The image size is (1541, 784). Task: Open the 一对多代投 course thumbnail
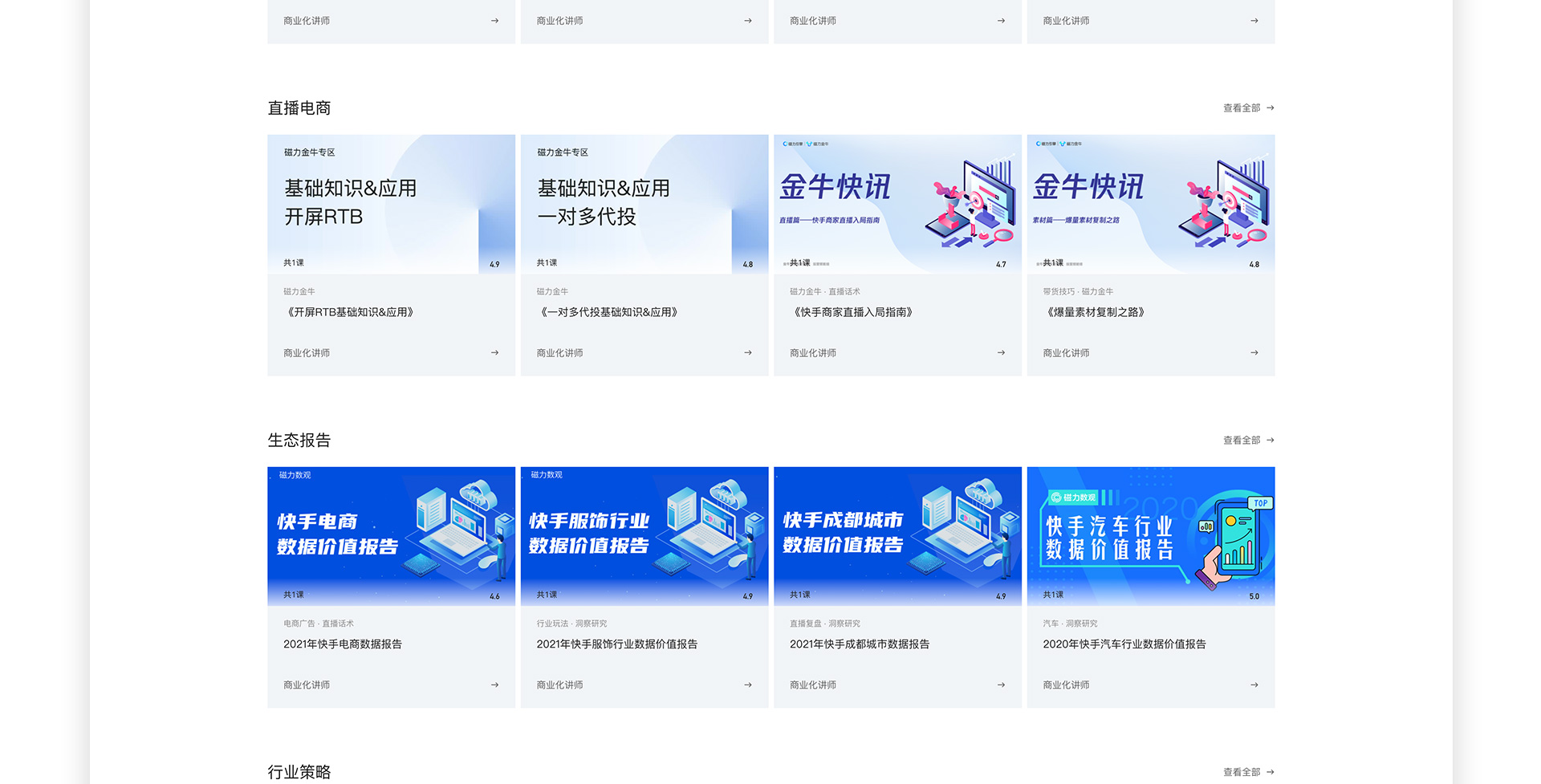pos(644,204)
